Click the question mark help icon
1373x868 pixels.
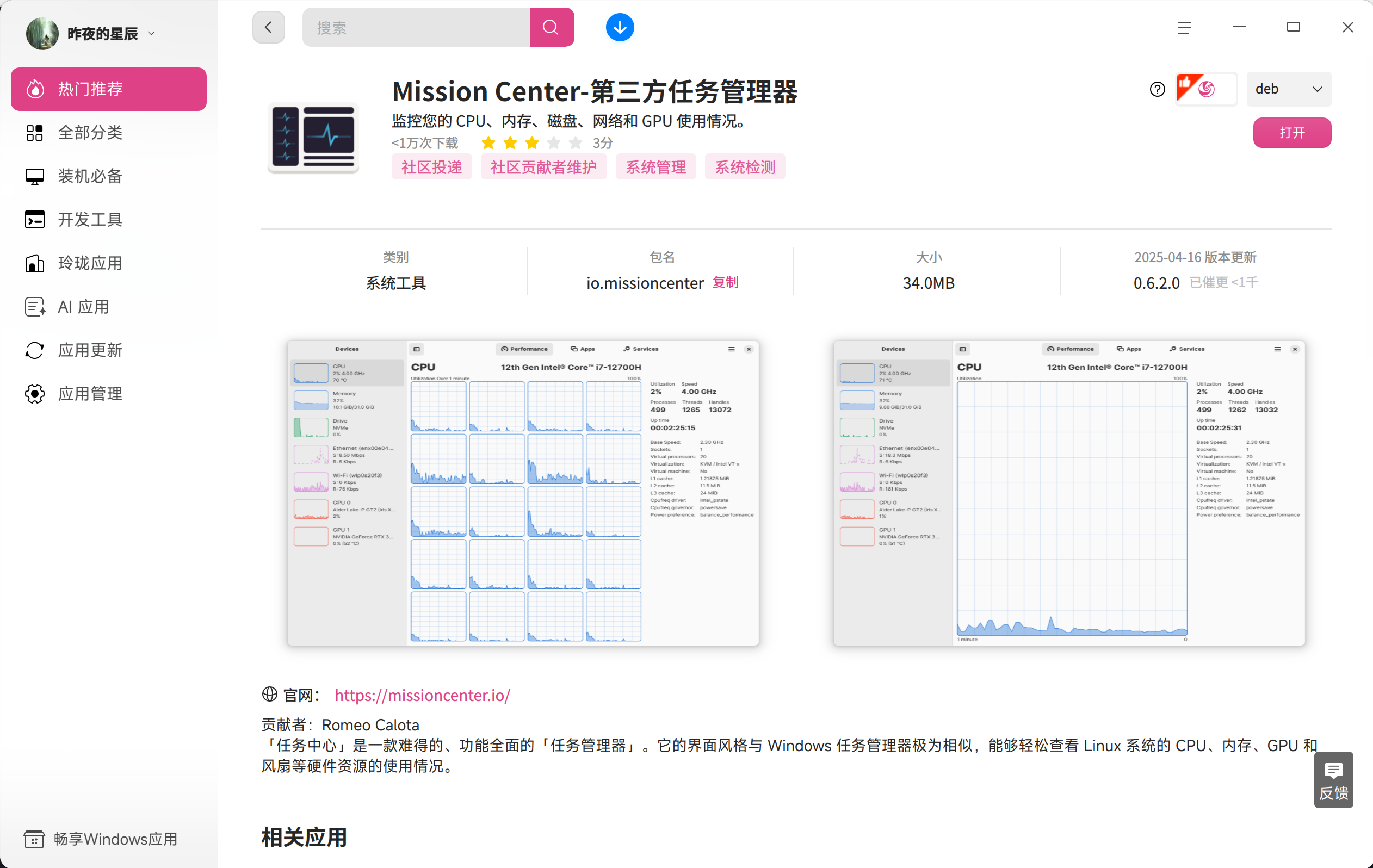click(1157, 89)
